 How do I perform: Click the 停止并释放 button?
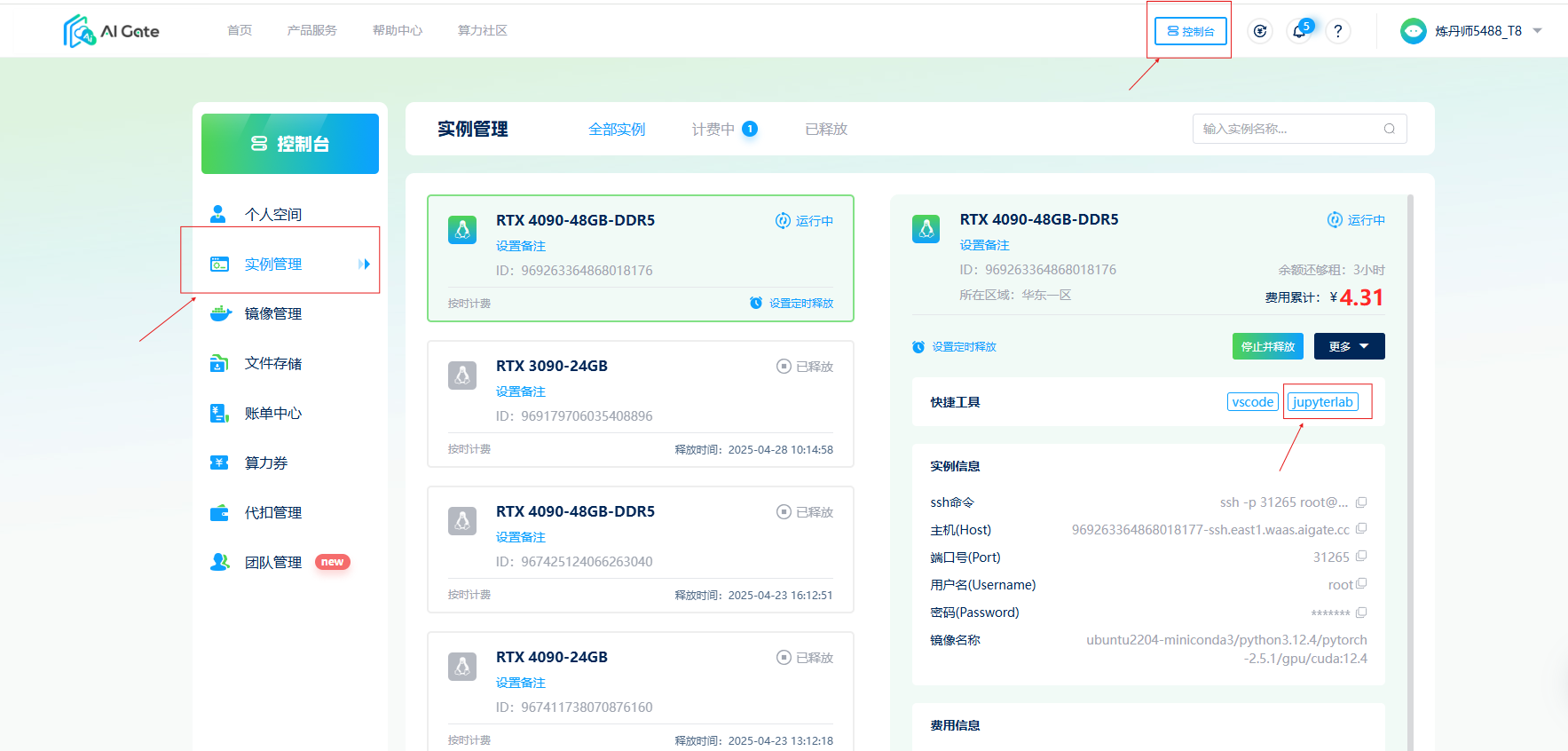pos(1267,346)
